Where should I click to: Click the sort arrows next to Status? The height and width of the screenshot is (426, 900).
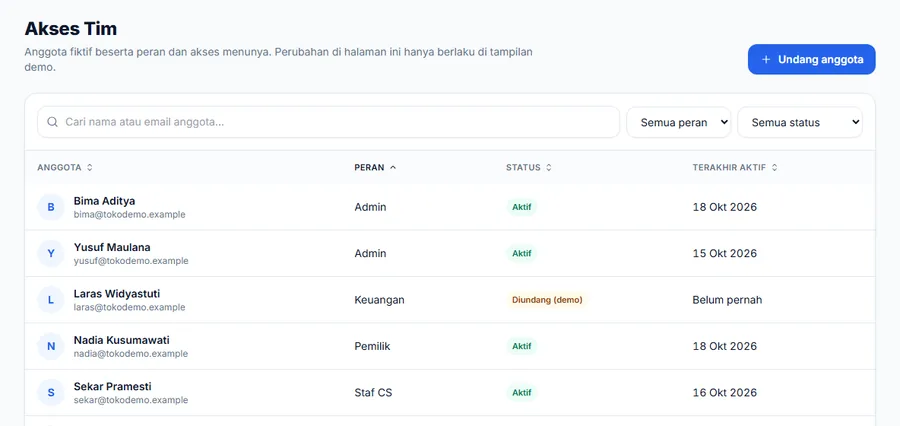(x=549, y=168)
